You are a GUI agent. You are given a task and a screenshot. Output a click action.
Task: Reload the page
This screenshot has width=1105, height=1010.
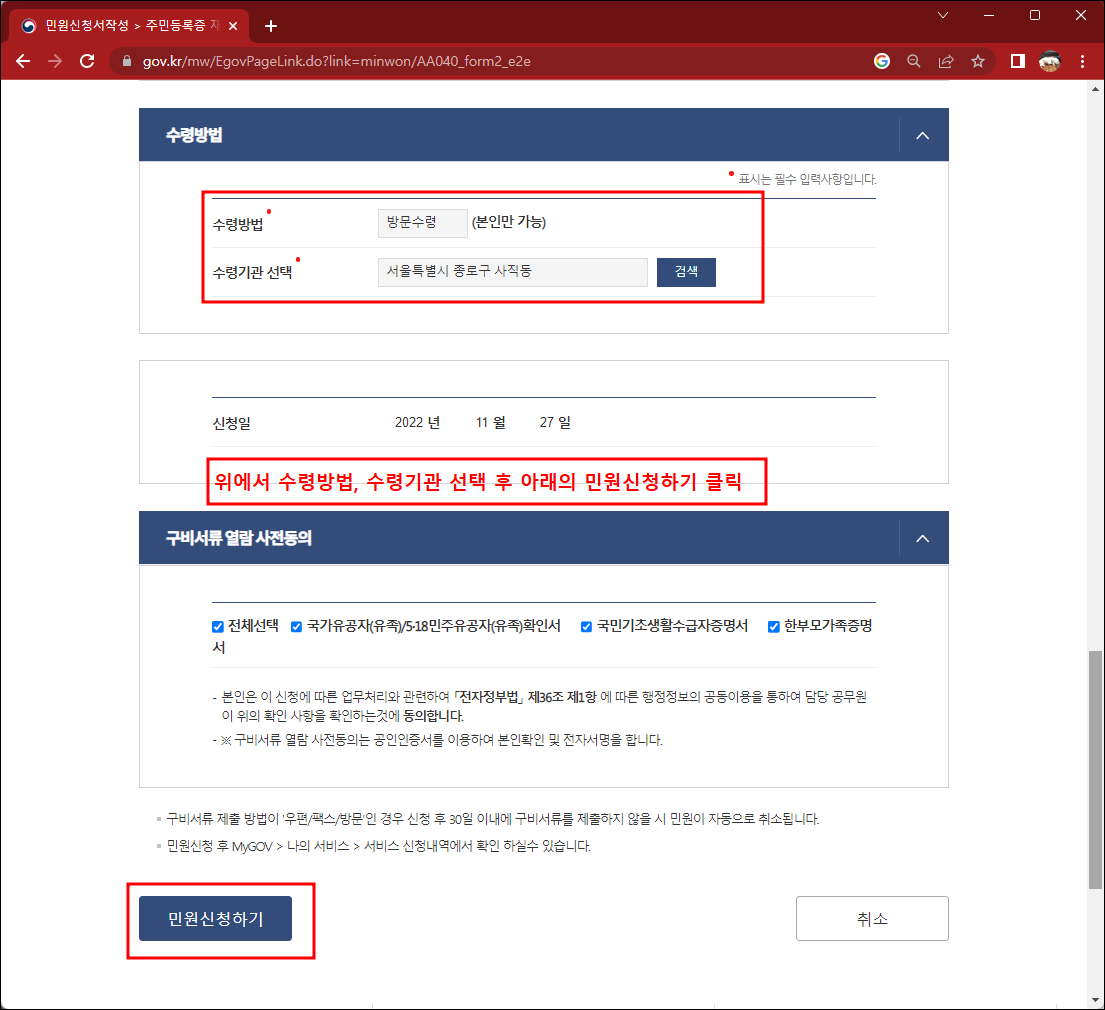87,61
